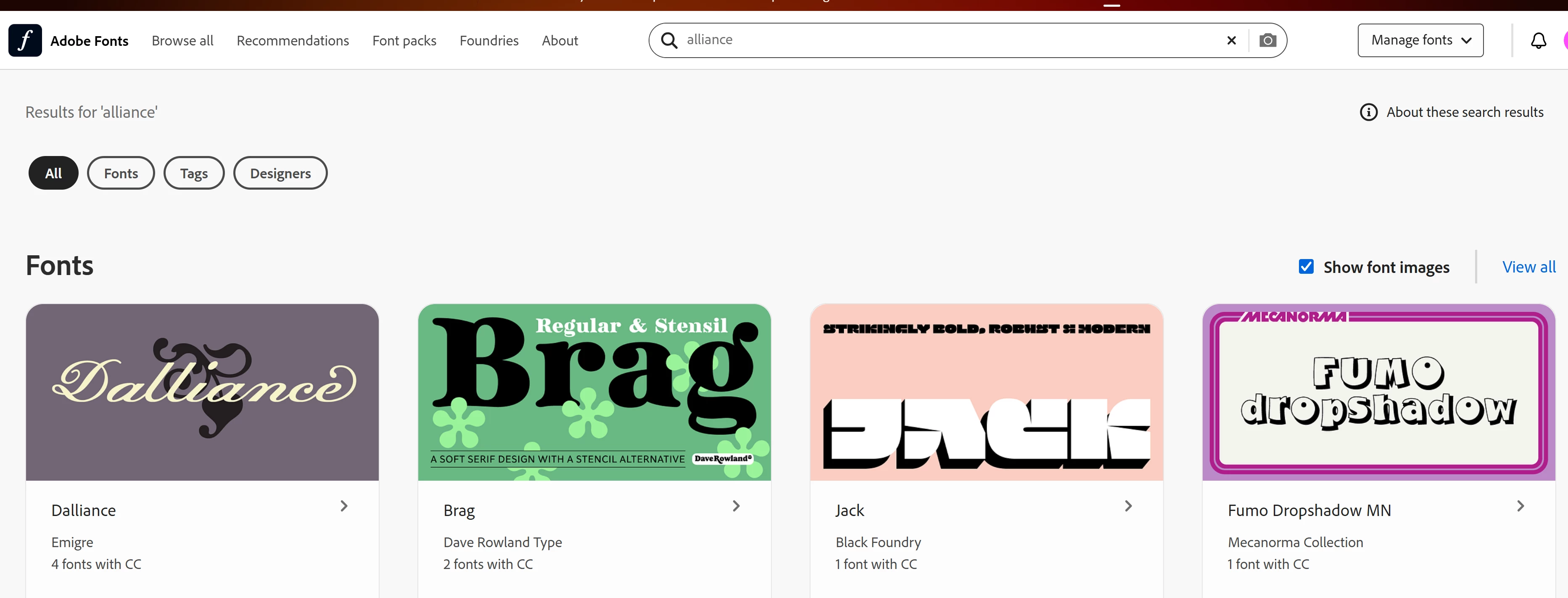Open notifications bell icon

[x=1538, y=41]
